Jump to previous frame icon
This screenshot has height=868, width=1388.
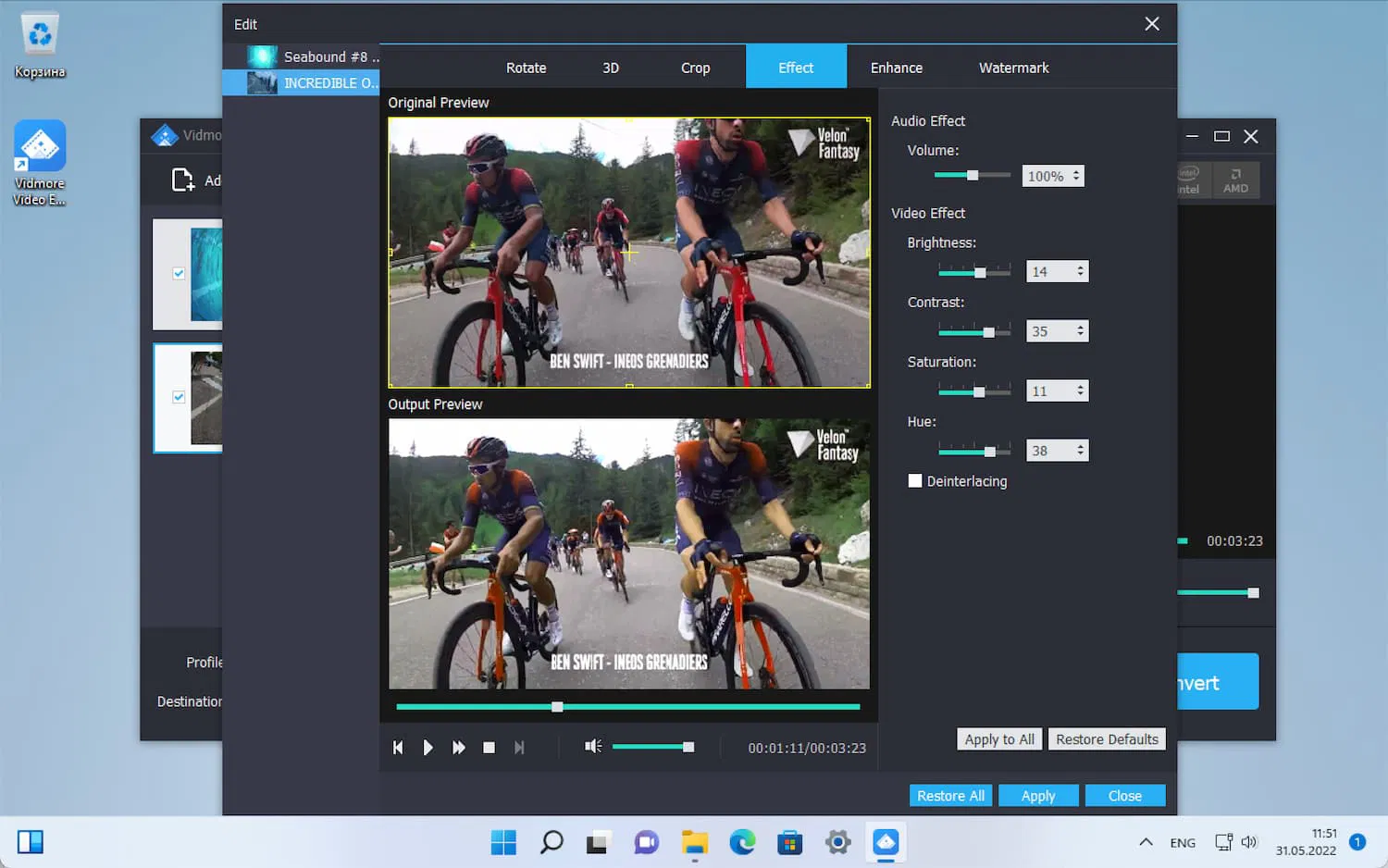click(398, 748)
